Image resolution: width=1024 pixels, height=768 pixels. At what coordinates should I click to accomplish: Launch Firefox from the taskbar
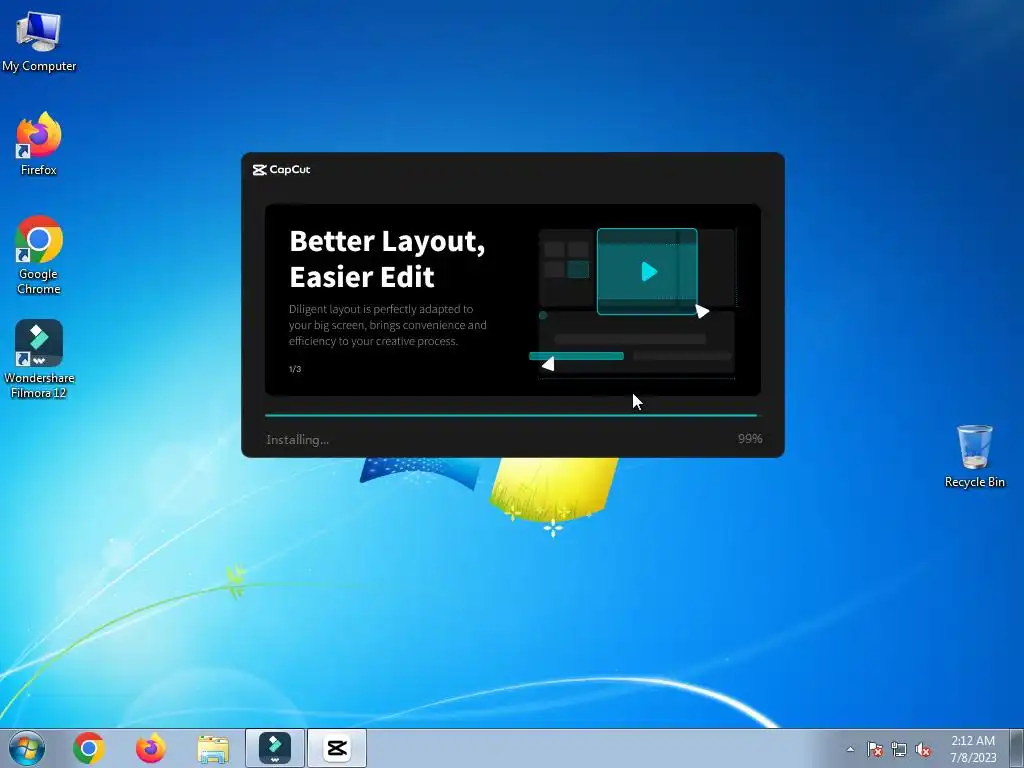150,748
